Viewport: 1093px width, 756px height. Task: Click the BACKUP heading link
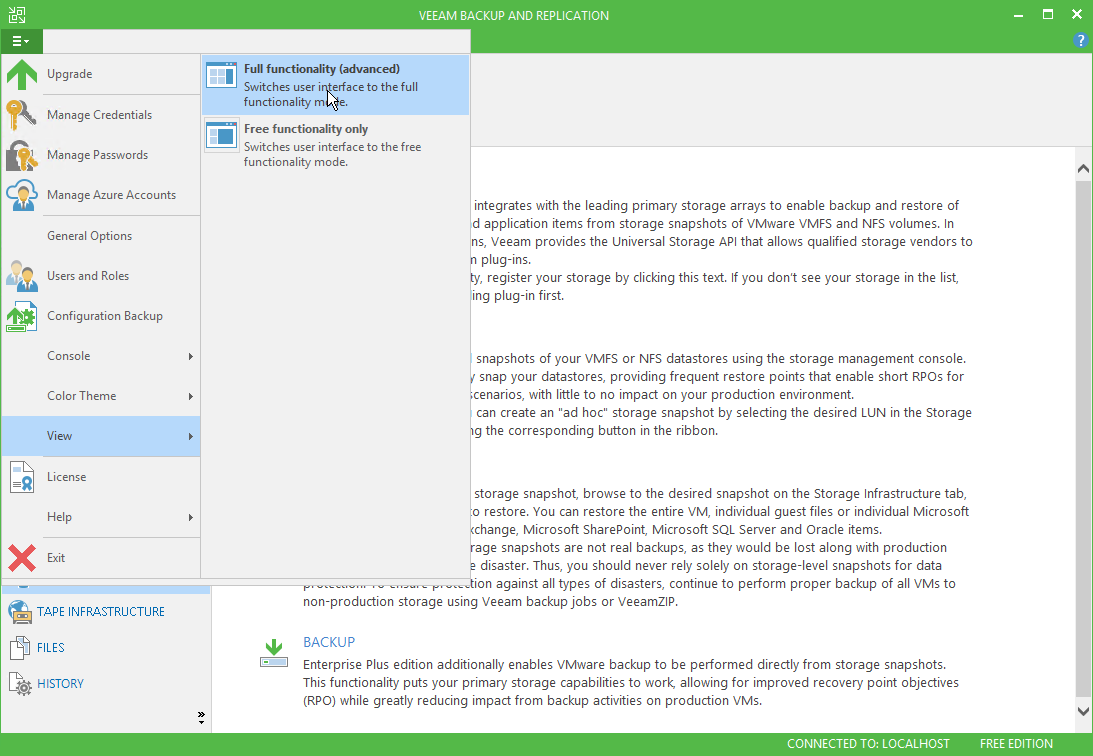(329, 642)
